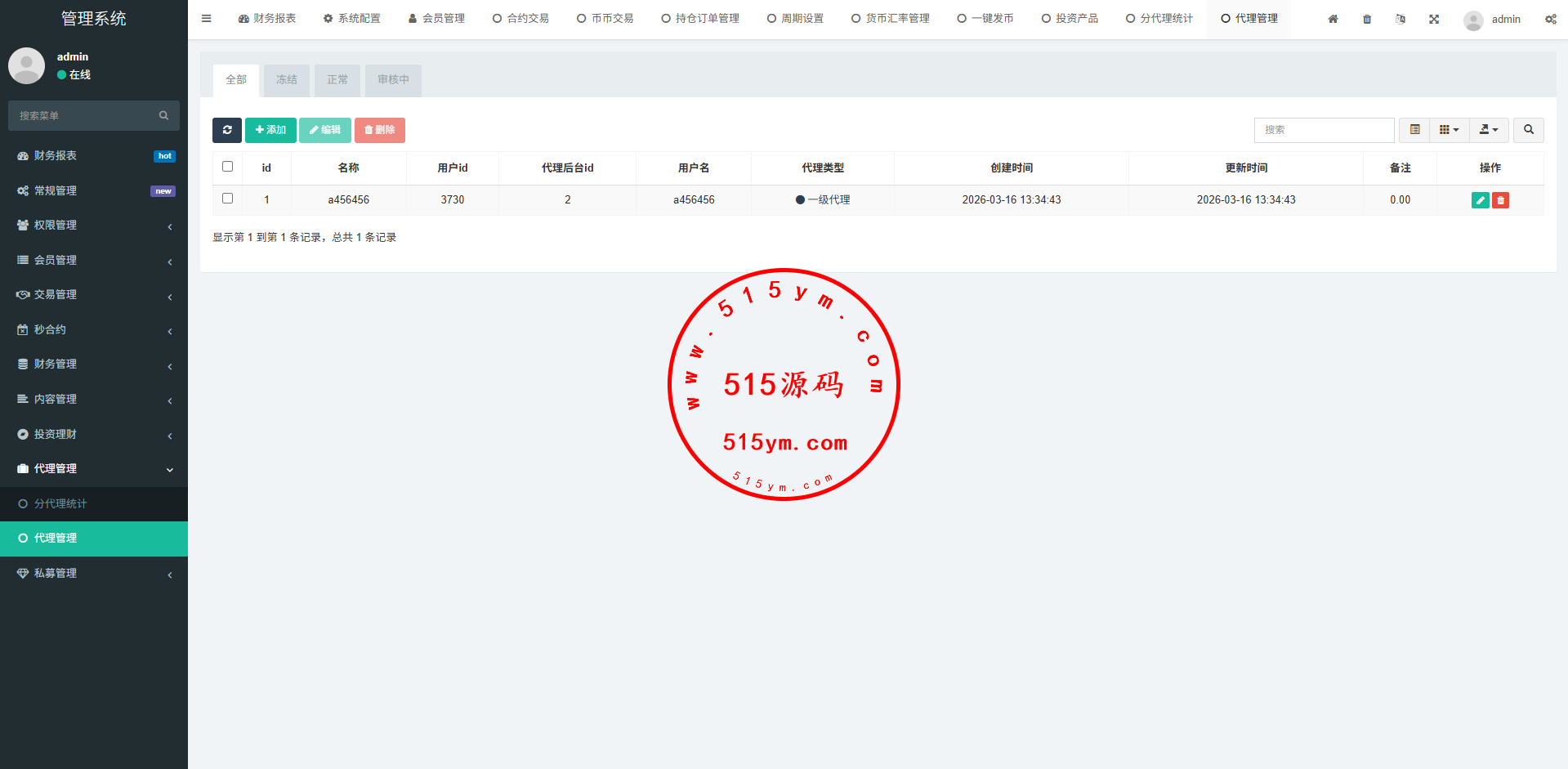Click the home icon in top bar
The height and width of the screenshot is (769, 1568).
click(x=1333, y=19)
